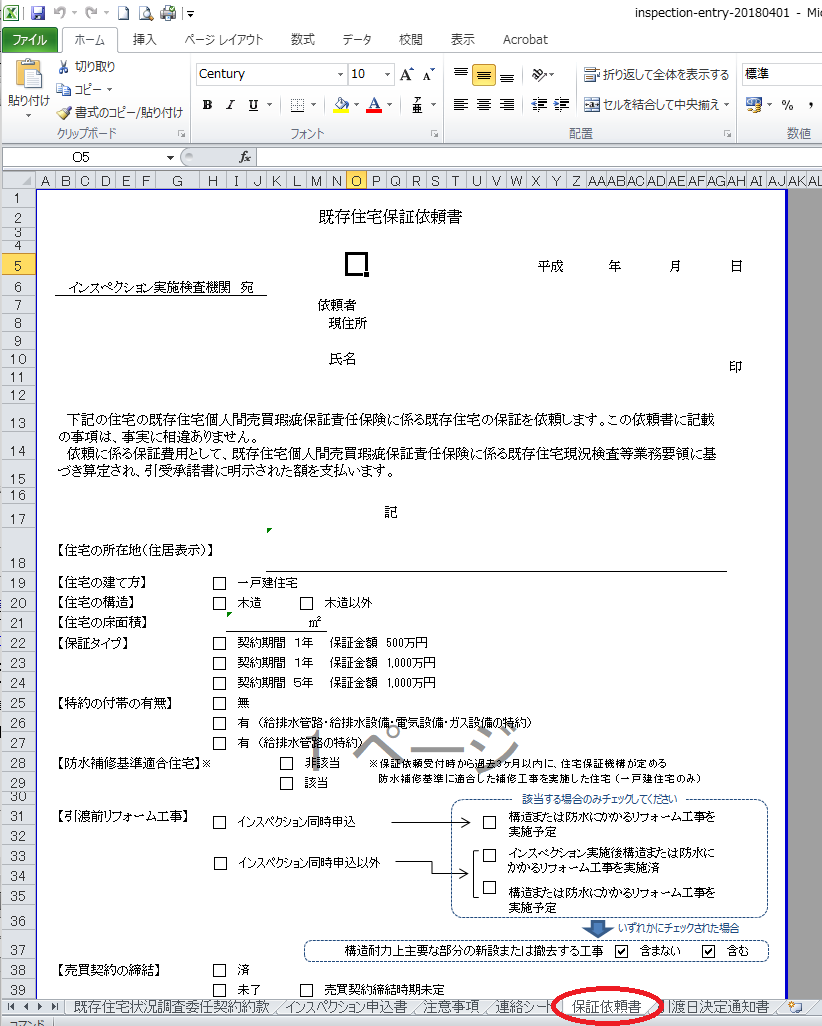Toggle the 含まない checkbox
This screenshot has height=1026, width=822.
pos(621,951)
